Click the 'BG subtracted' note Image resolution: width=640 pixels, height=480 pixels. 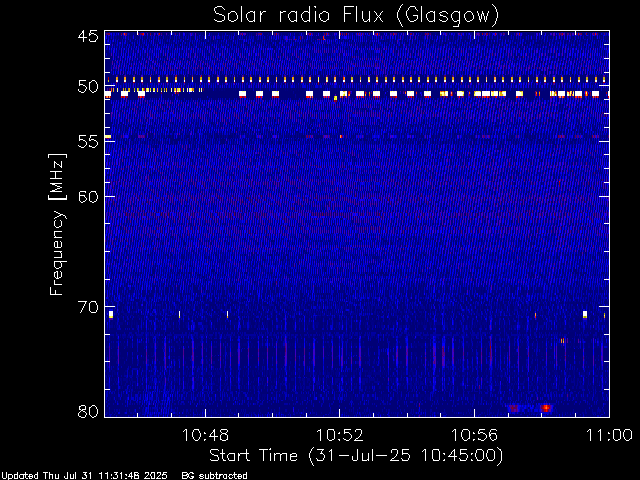coord(214,476)
